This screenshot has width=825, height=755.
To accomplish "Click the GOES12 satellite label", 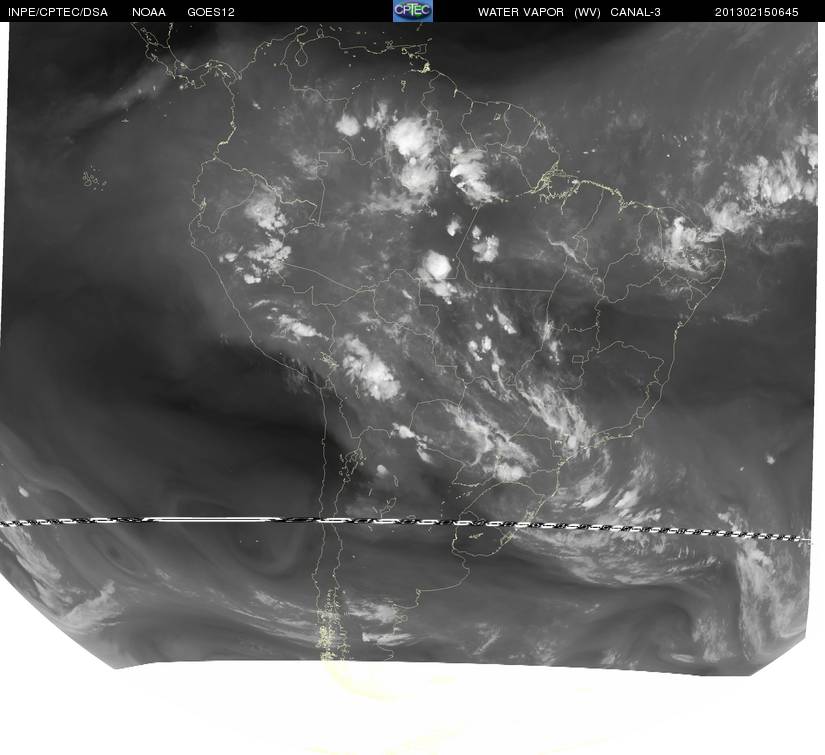I will (211, 12).
